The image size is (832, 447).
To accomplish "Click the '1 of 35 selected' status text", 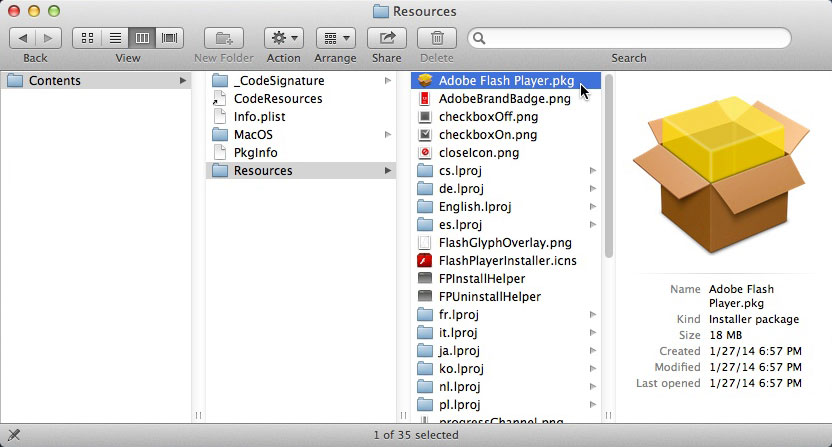I will click(416, 435).
